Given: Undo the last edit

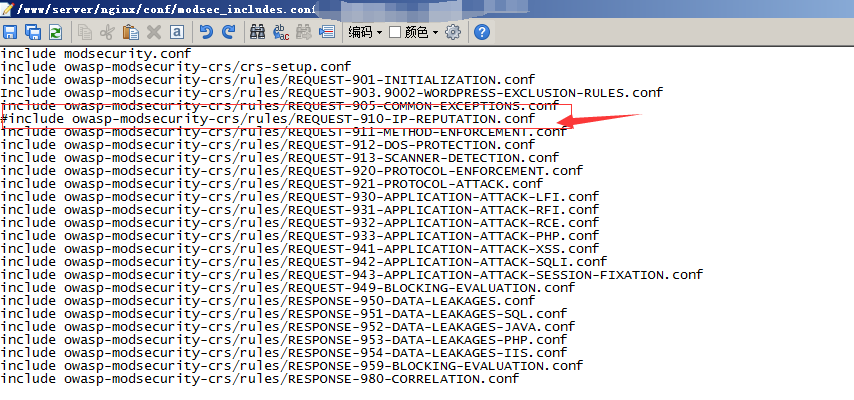Looking at the screenshot, I should coord(207,32).
